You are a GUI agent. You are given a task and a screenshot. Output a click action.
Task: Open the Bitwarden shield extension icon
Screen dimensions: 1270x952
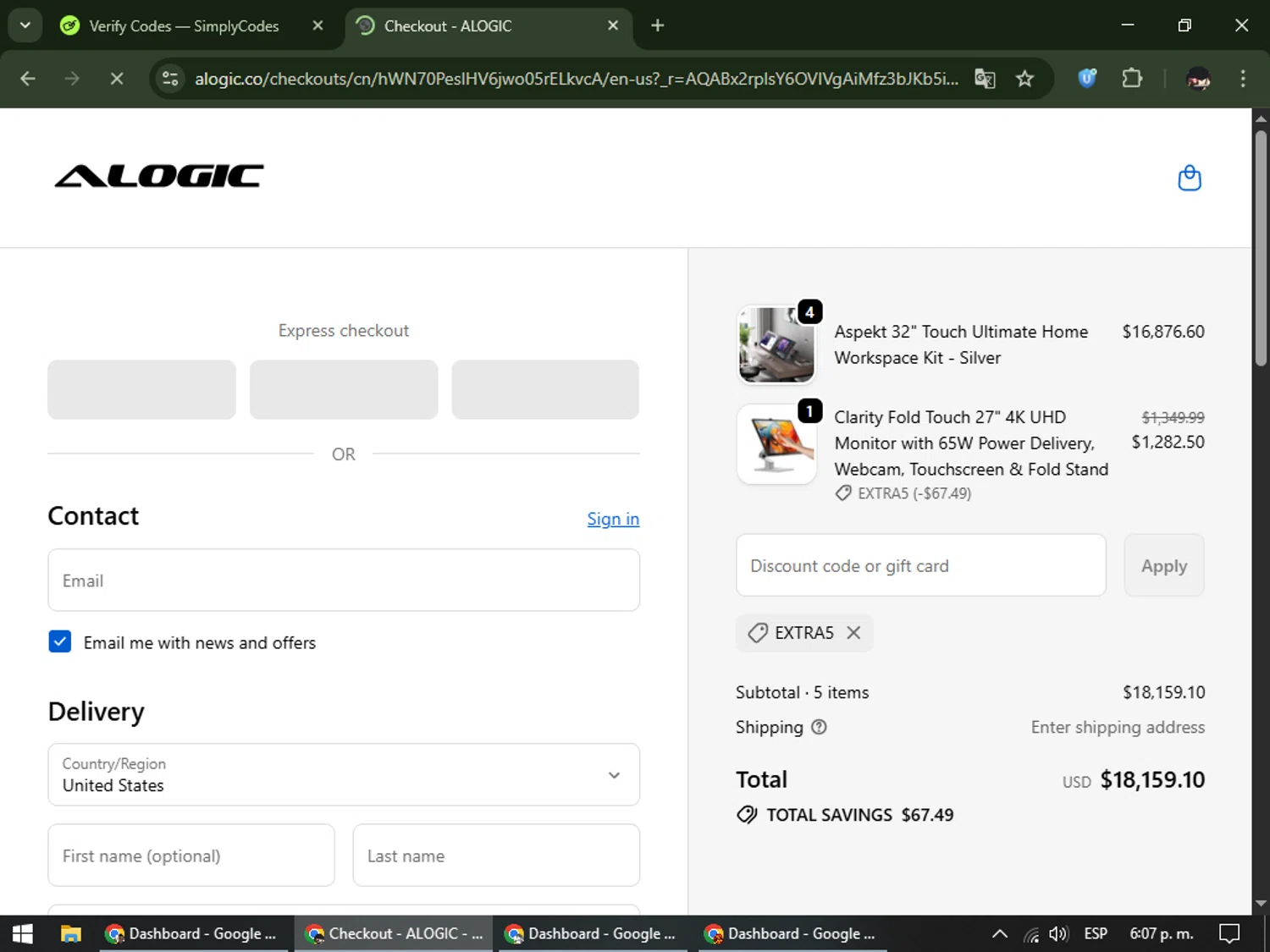click(x=1087, y=79)
